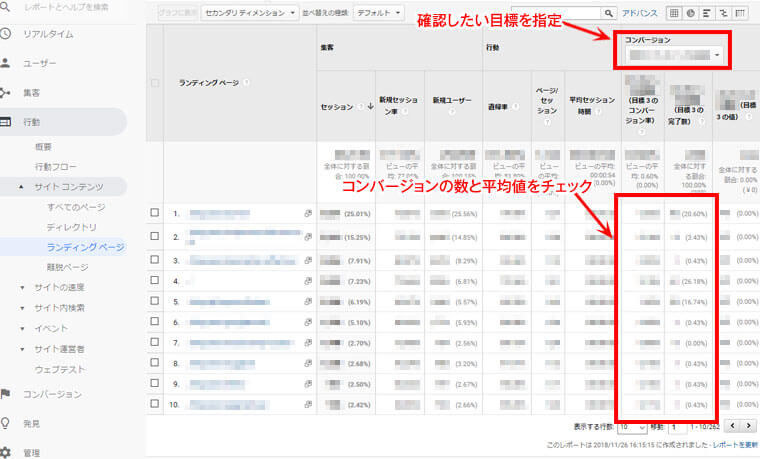Click help icon under 新規ユーザー header
760x459 pixels.
pos(451,112)
